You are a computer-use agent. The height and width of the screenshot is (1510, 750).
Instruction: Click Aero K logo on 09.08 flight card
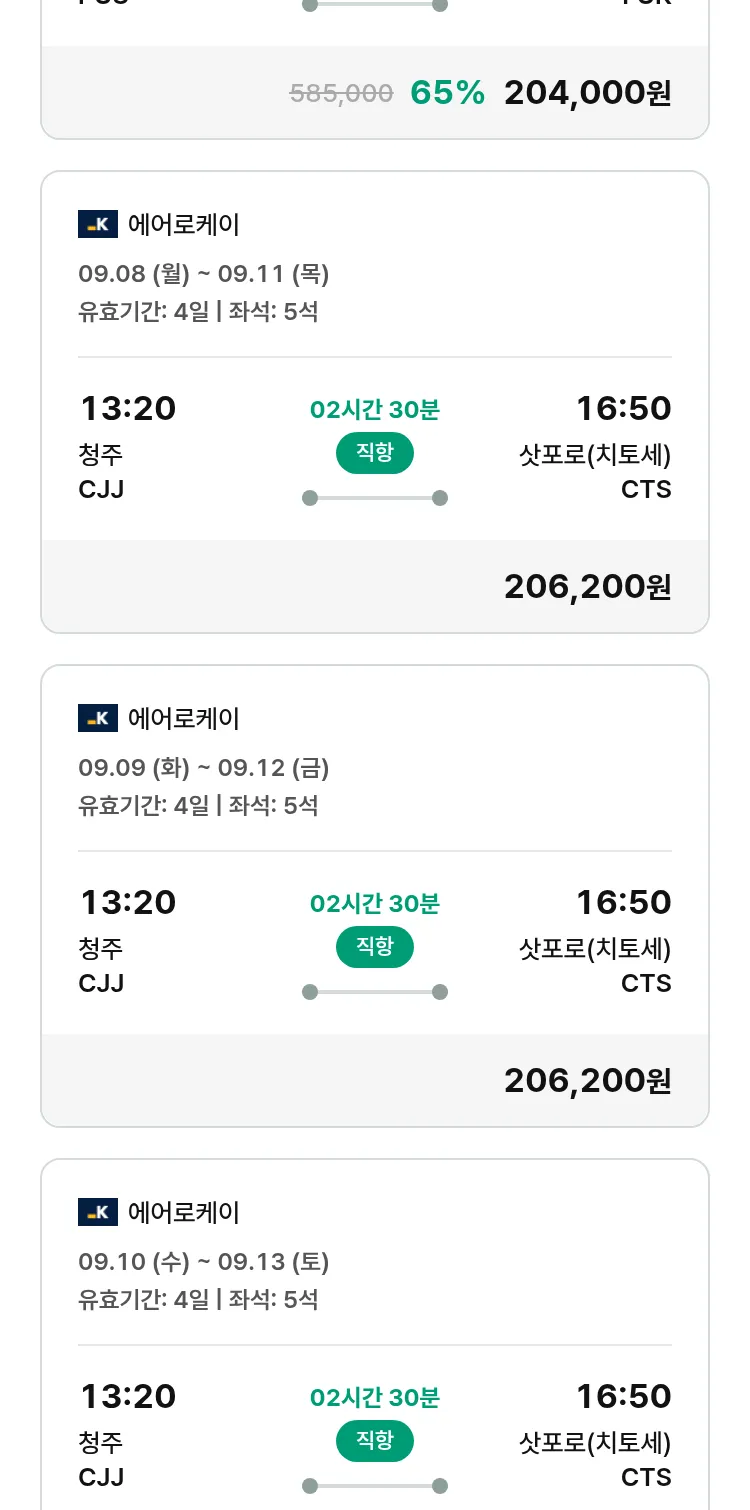point(98,224)
